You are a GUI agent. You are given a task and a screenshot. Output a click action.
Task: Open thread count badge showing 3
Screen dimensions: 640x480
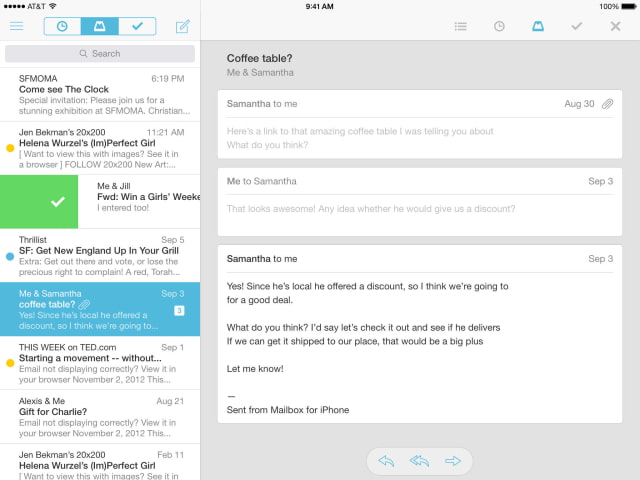click(178, 311)
